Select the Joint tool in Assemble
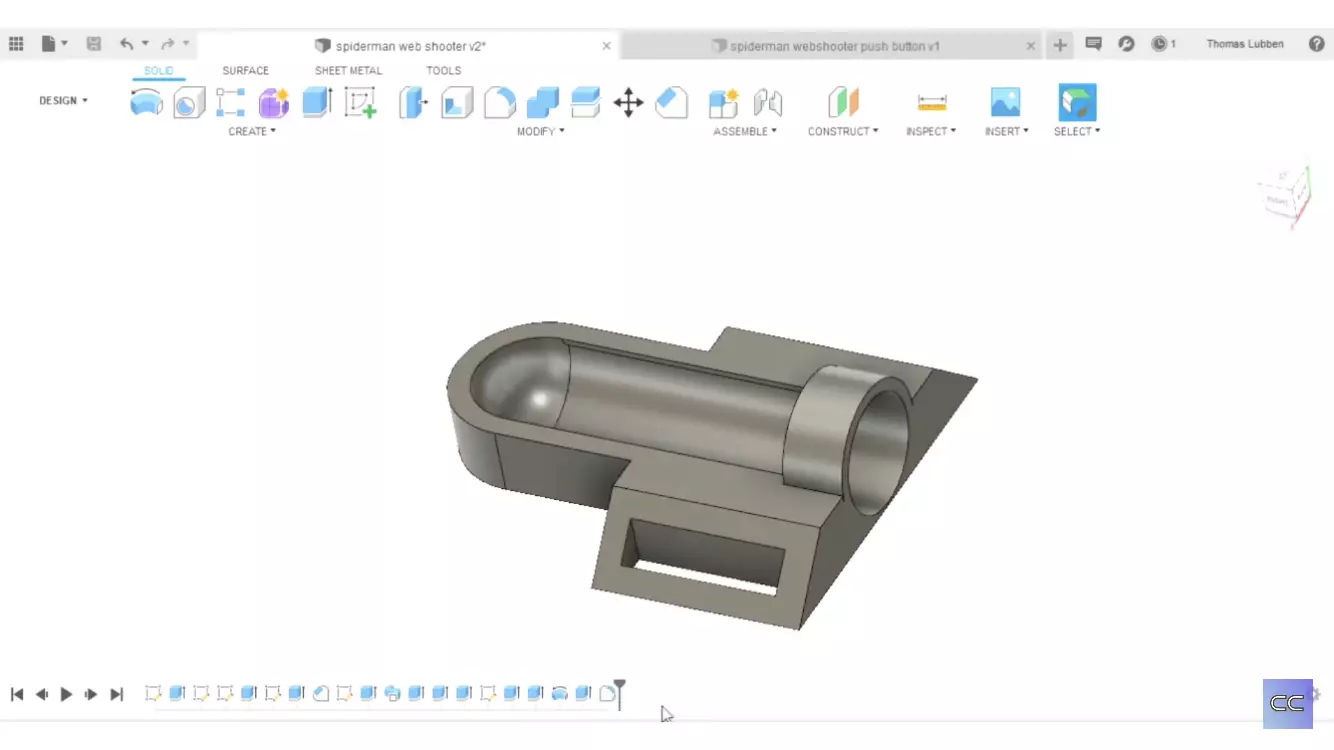 click(x=767, y=102)
